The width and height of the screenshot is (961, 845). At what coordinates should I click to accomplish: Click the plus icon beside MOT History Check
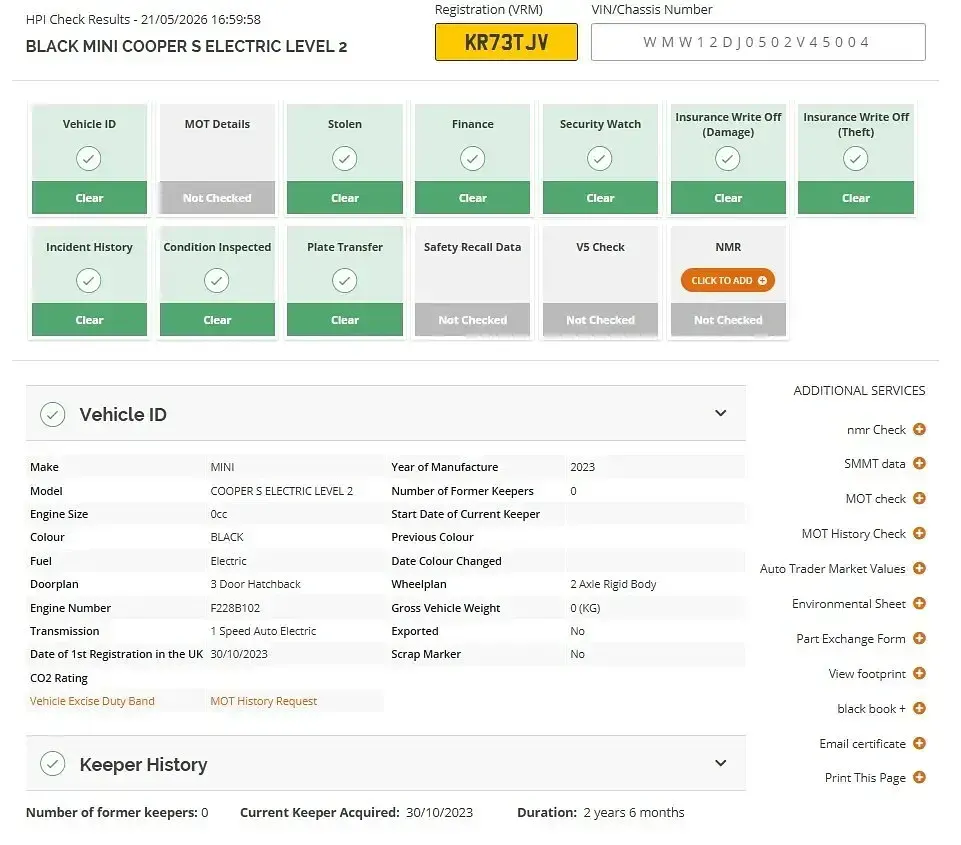(x=919, y=533)
